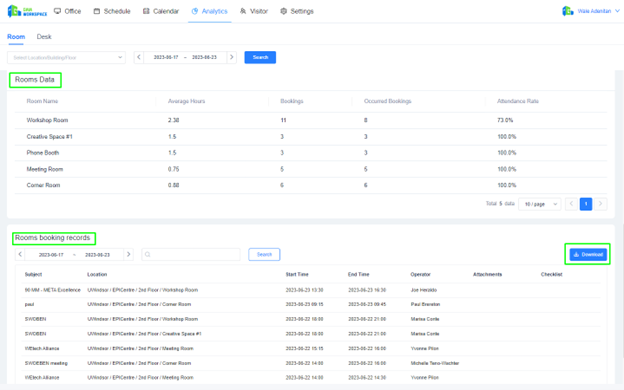Click operator Michelle Tano-Wachter
The image size is (624, 390).
435,363
